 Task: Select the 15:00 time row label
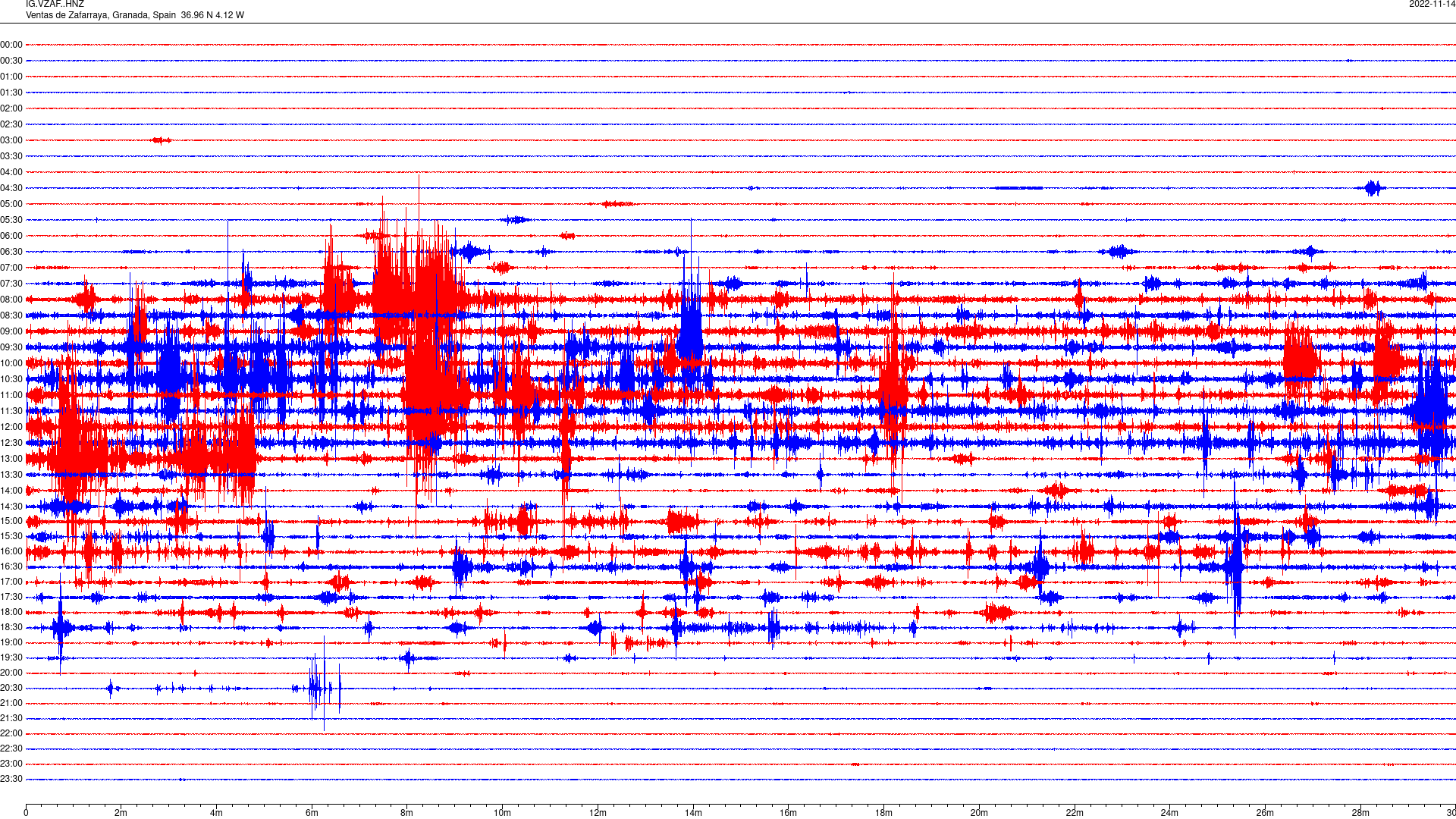click(11, 521)
